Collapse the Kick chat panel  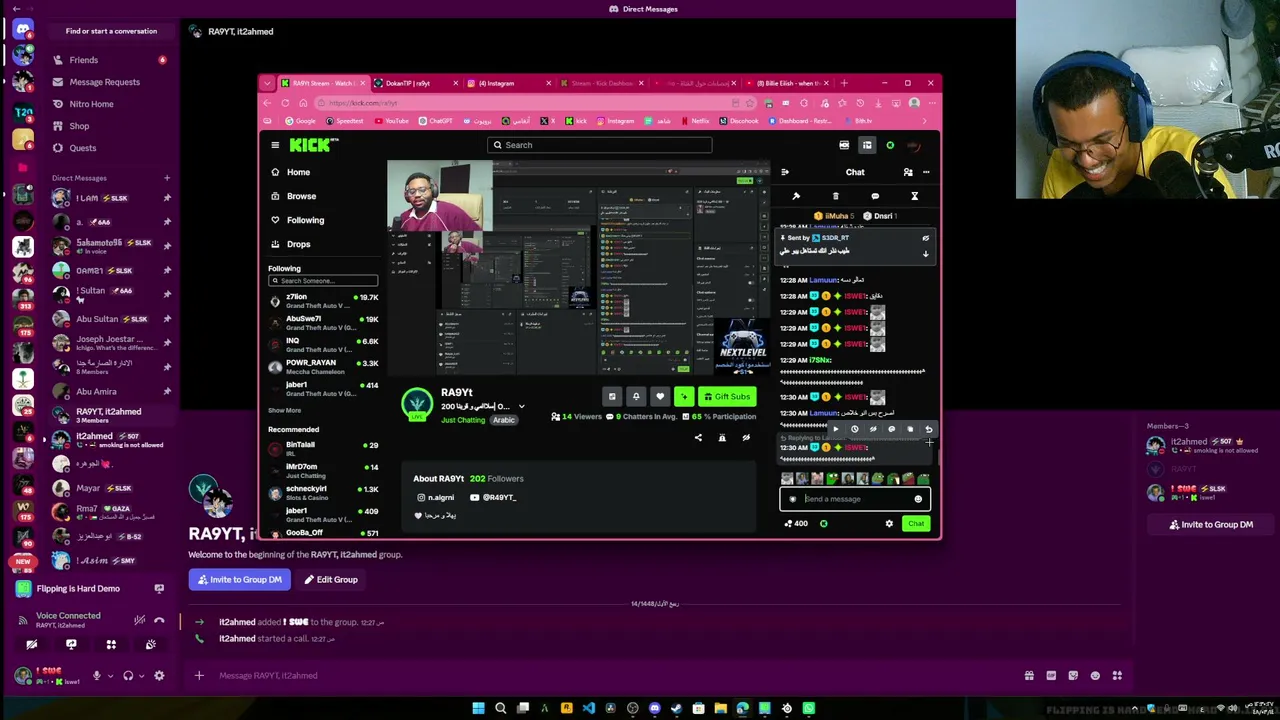point(785,172)
